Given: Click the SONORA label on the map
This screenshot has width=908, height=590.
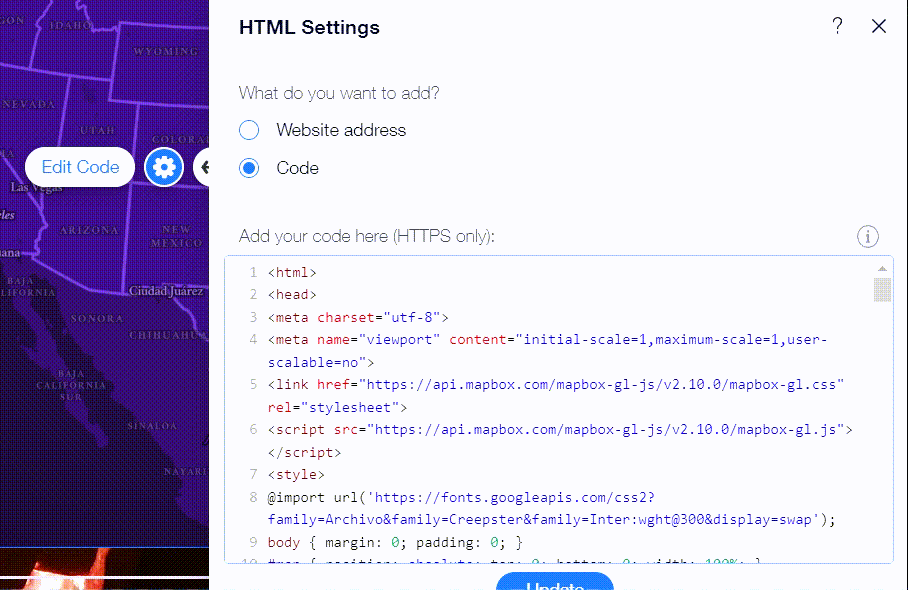Looking at the screenshot, I should pos(97,318).
